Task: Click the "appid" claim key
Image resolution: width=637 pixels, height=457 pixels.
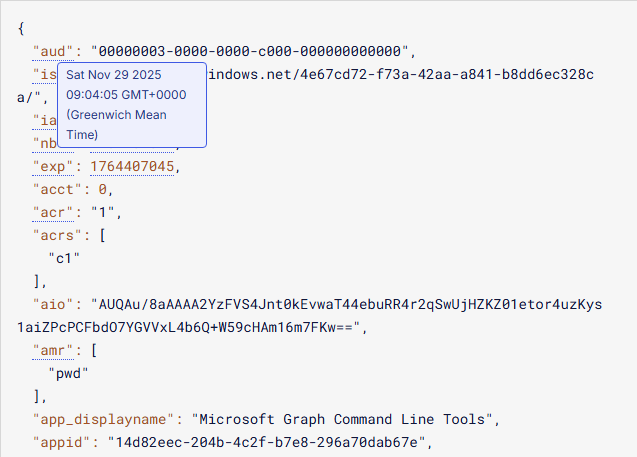Action: click(60, 442)
